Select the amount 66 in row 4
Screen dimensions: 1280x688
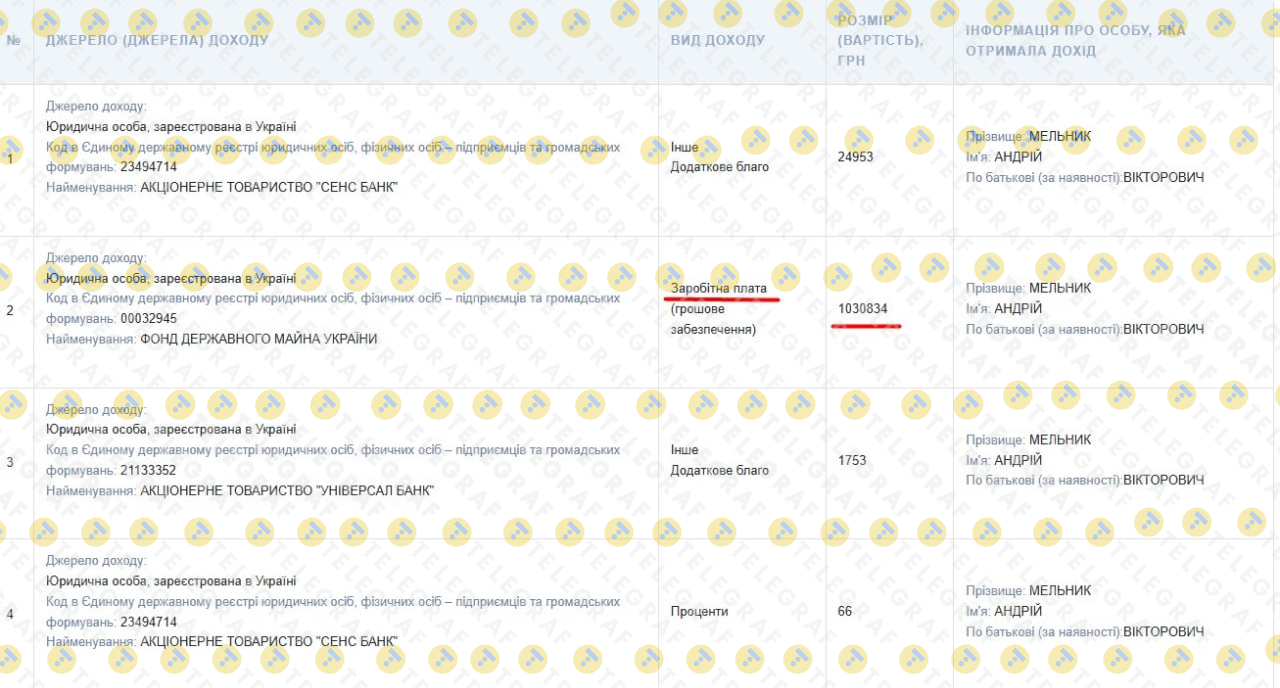coord(845,611)
